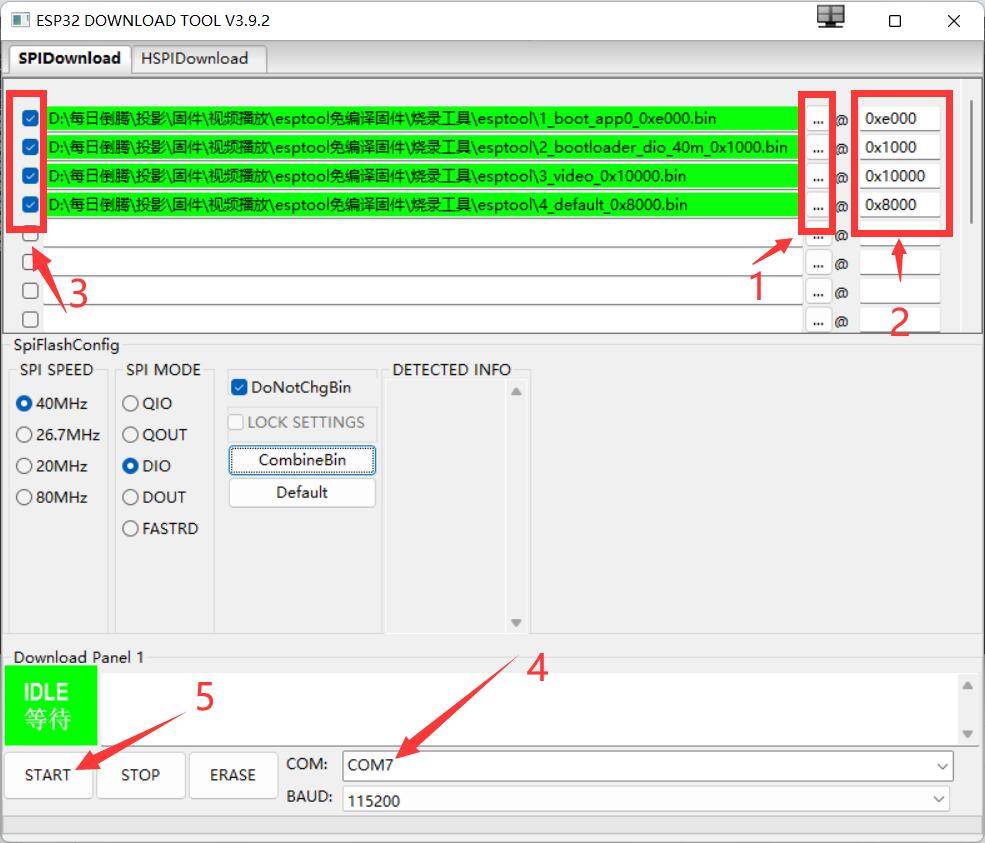
Task: Click browse button of sixth file row
Action: point(817,263)
